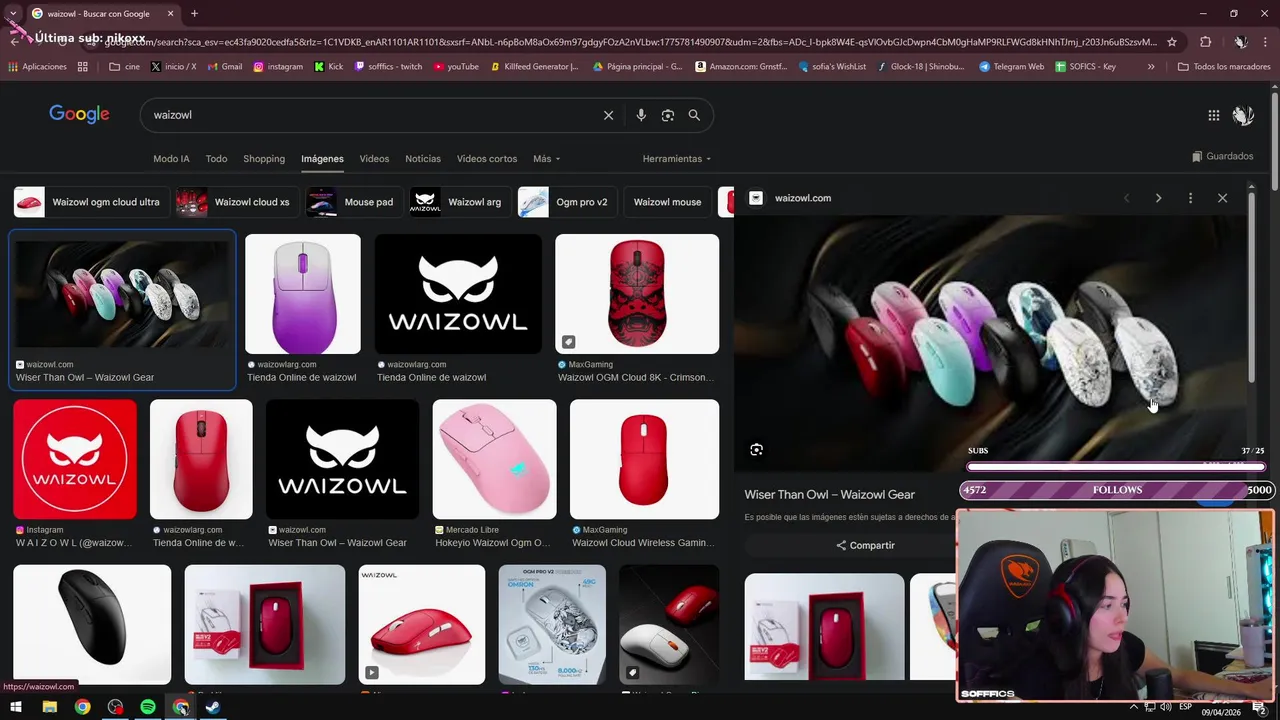1280x720 pixels.
Task: Open the tab search dropdown arrow
Action: (x=13, y=14)
